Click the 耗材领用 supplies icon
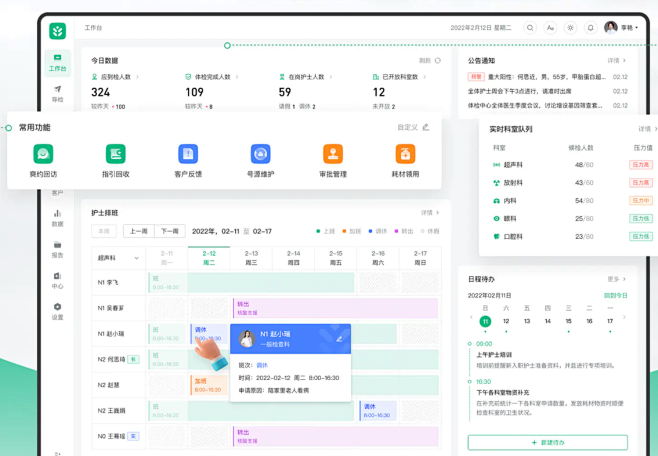 click(405, 154)
